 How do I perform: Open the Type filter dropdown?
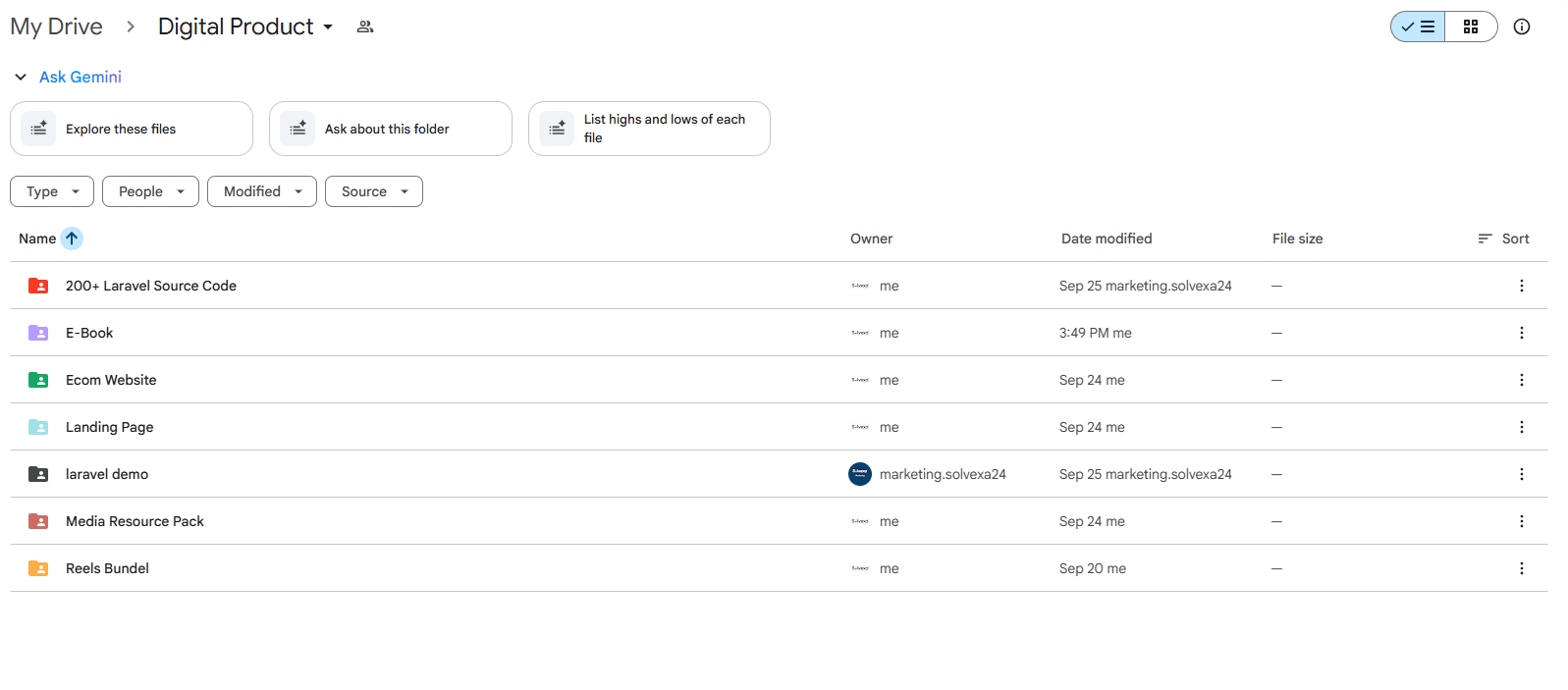(x=52, y=191)
